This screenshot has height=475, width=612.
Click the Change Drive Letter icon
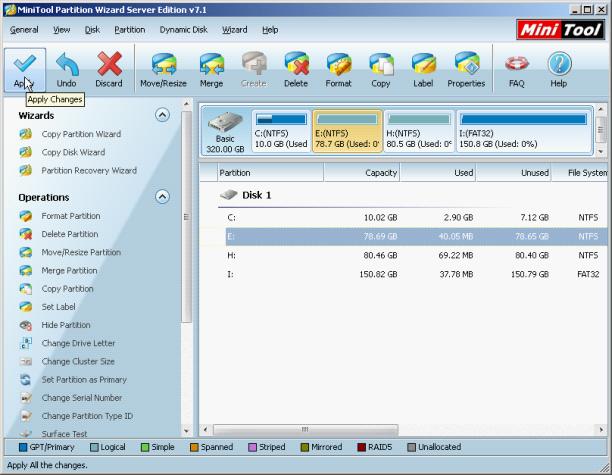[x=26, y=343]
